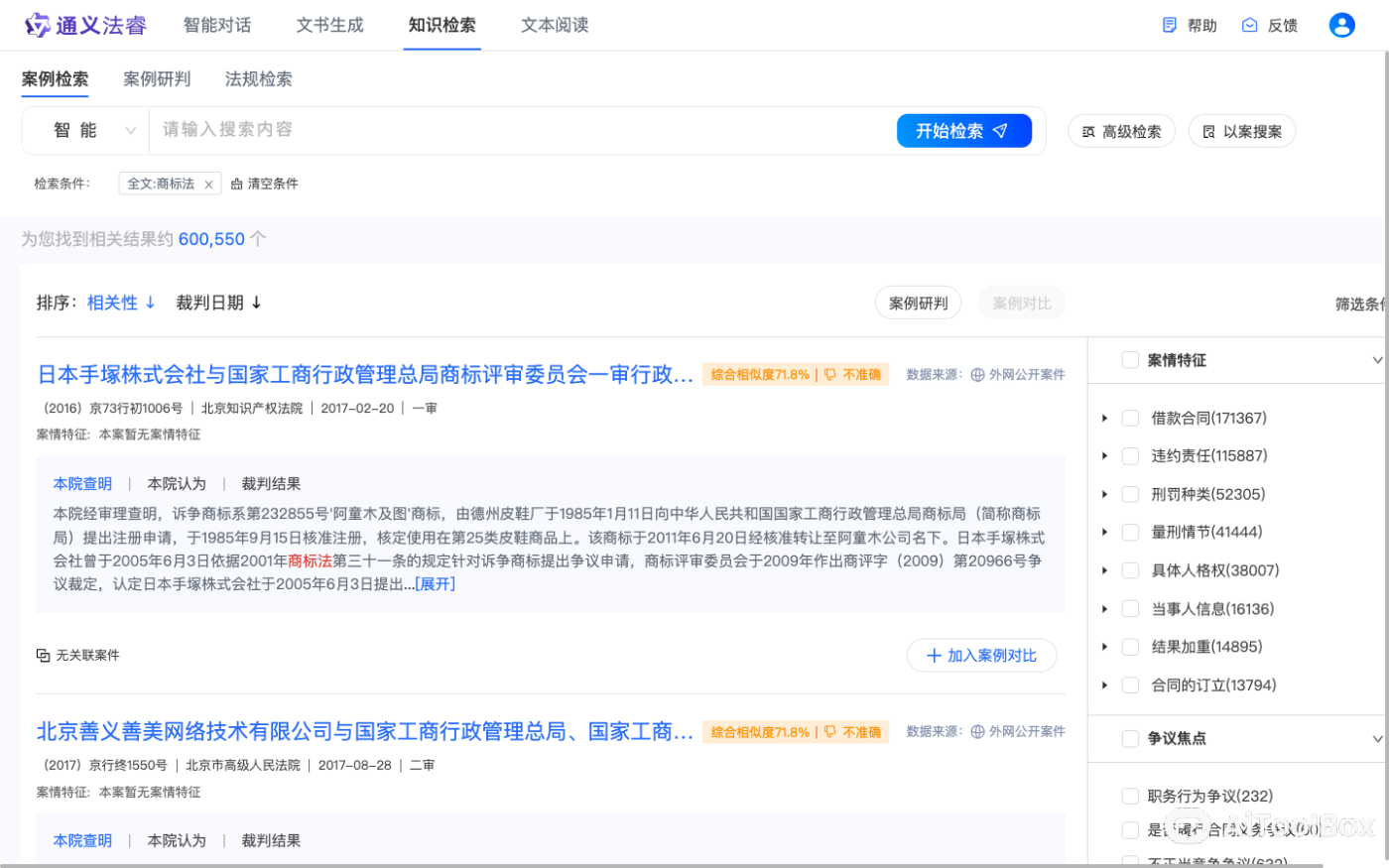Click the 帮助 help icon
The height and width of the screenshot is (868, 1389).
(x=1168, y=25)
